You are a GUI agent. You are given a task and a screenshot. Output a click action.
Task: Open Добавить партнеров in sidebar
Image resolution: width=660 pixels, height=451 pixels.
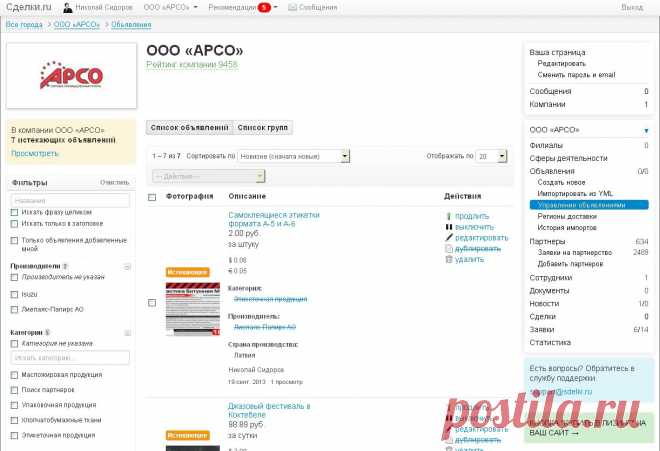click(x=570, y=264)
